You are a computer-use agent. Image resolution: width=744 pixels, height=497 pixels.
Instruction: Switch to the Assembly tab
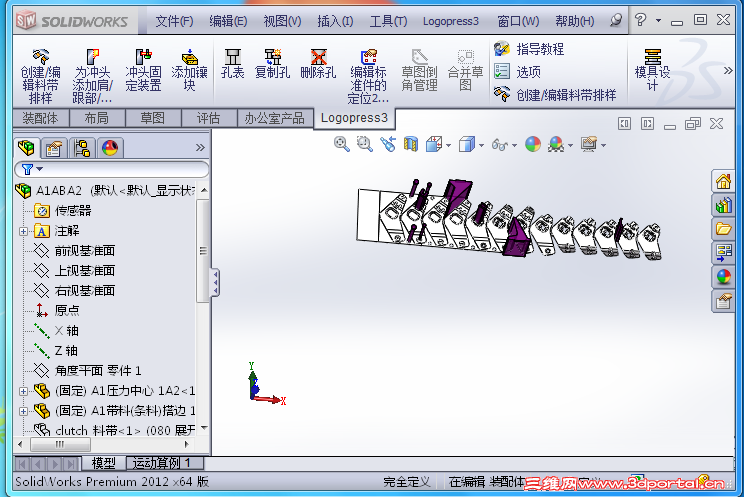pos(40,118)
